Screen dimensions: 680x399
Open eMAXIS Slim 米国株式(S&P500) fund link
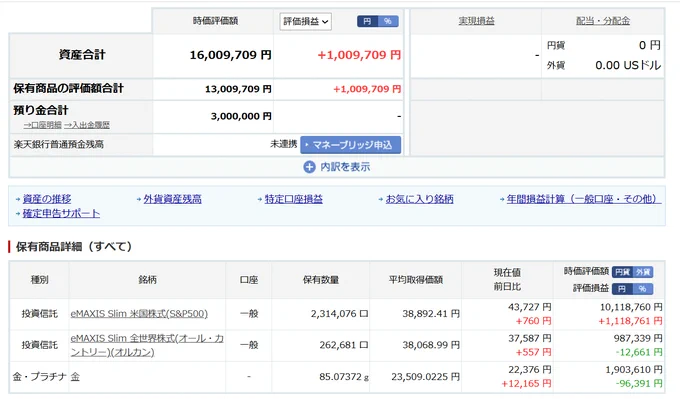139,314
